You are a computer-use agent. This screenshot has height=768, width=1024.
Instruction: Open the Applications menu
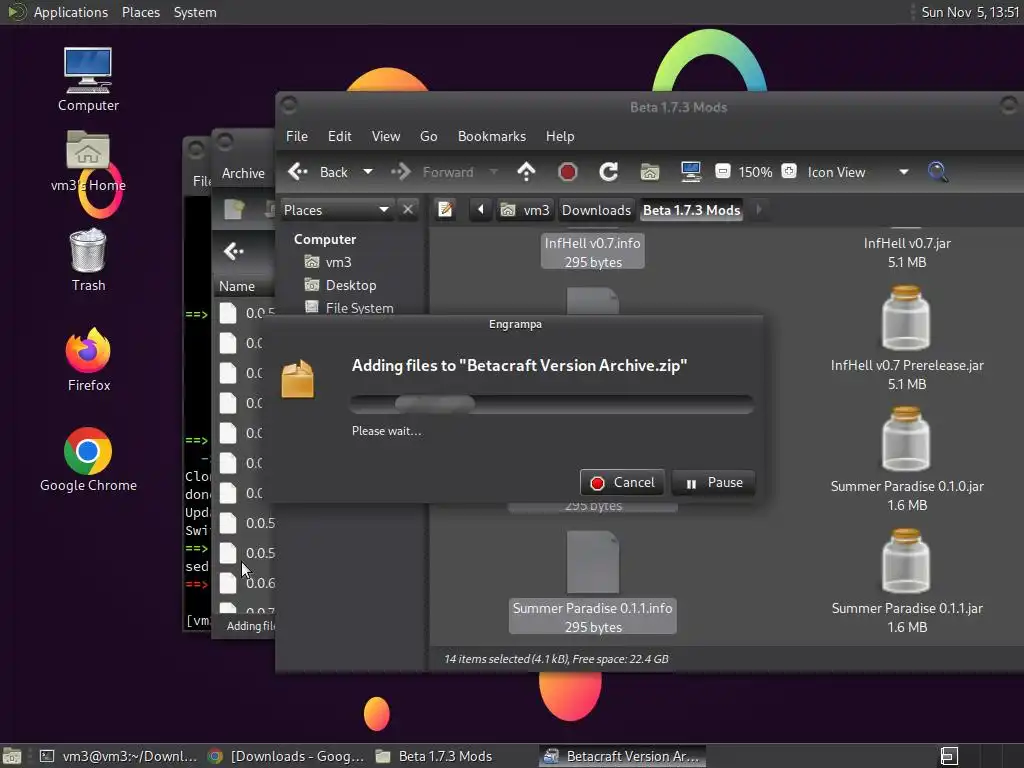pyautogui.click(x=71, y=12)
